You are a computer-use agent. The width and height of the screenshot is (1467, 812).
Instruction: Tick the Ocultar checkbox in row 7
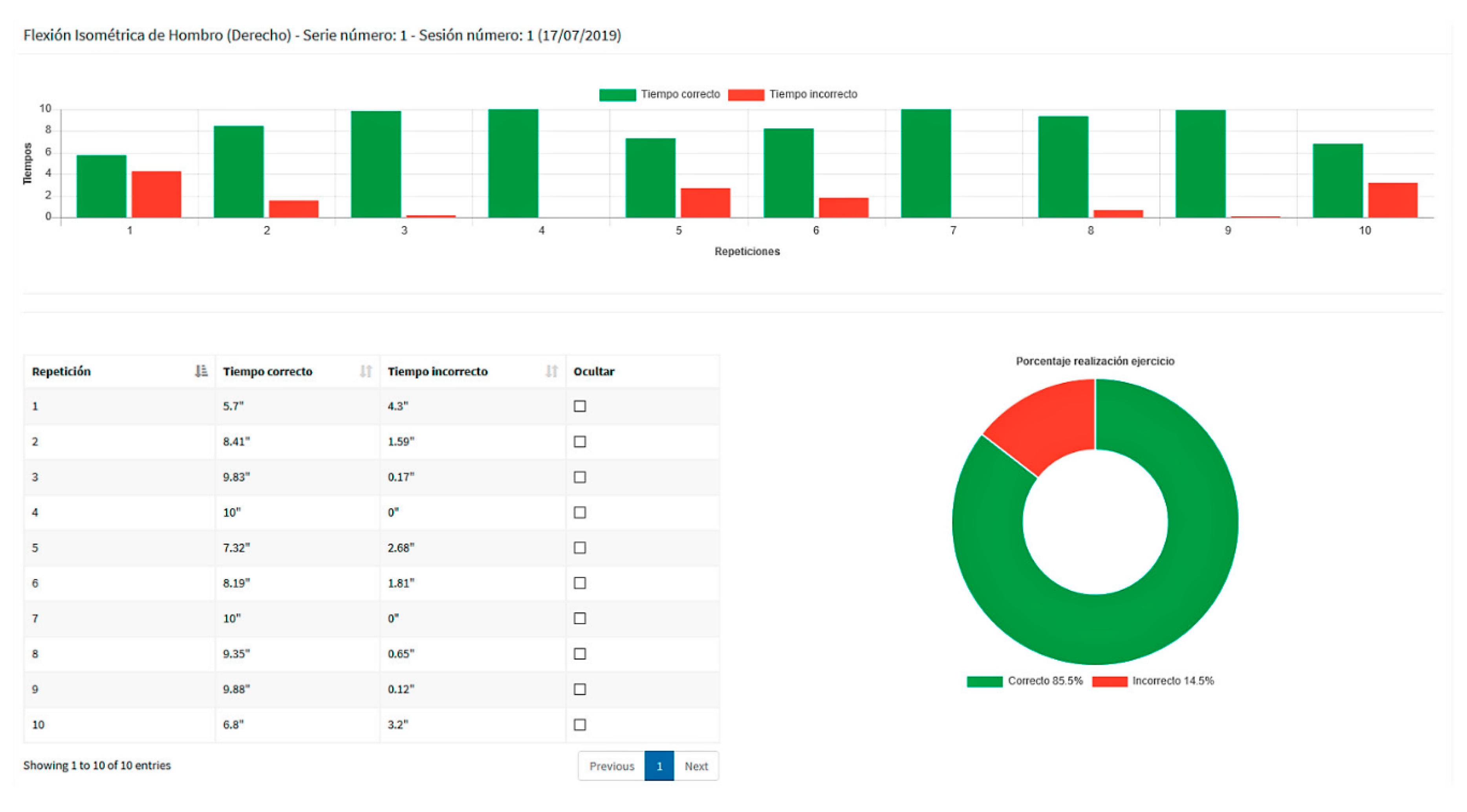(x=580, y=618)
